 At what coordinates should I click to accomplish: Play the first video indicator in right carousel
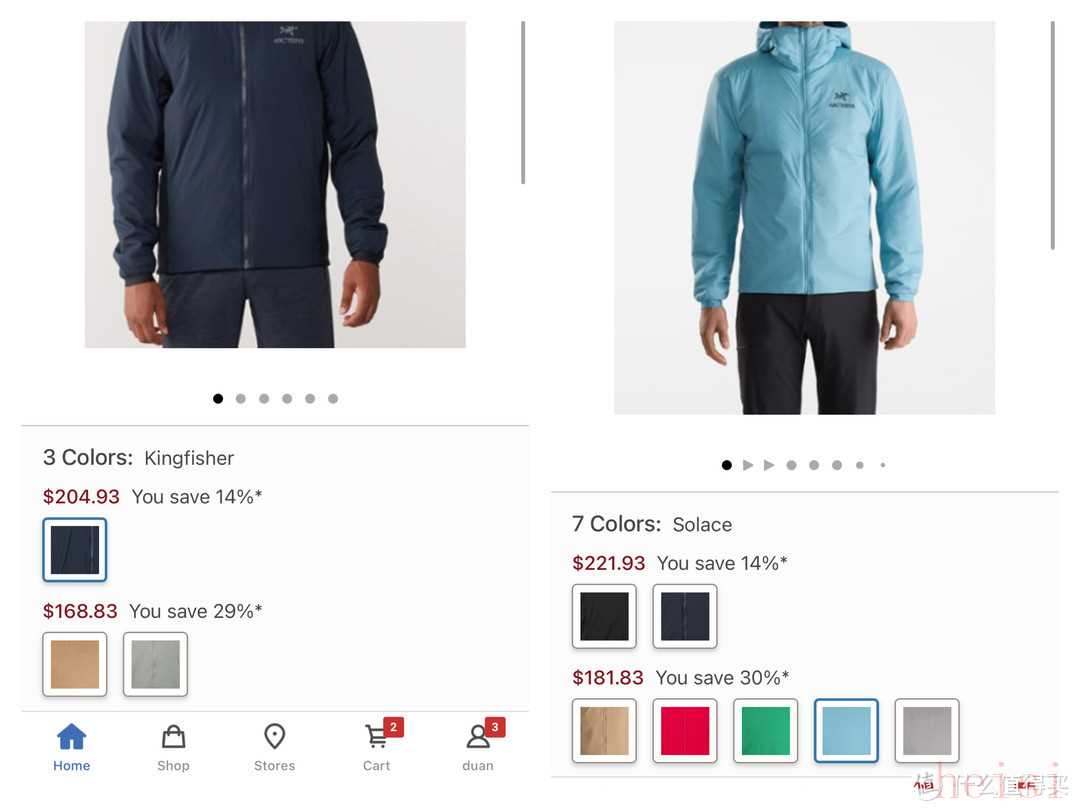(748, 465)
